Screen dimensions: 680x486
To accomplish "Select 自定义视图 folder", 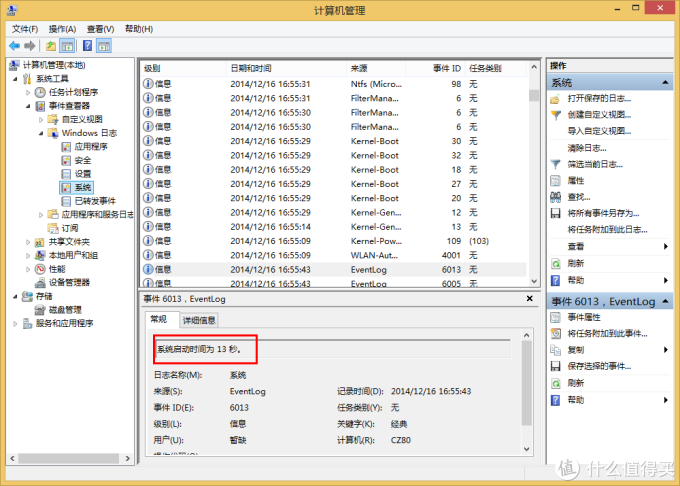I will point(75,119).
